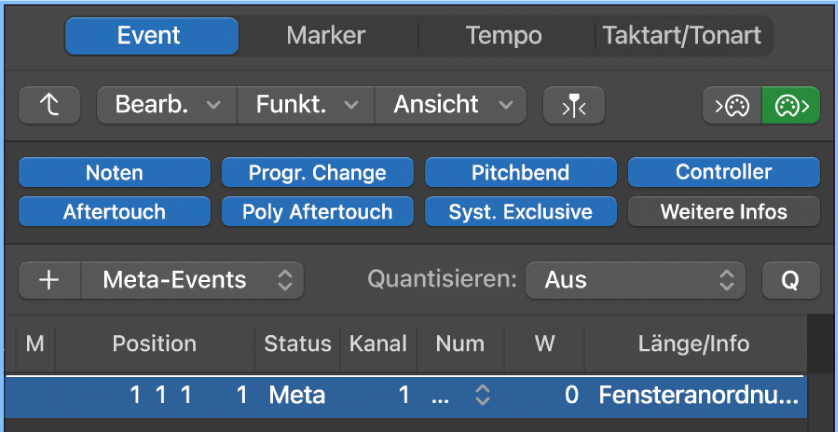Open the Meta-Events type popup
Screen dimensions: 838x434
click(192, 281)
